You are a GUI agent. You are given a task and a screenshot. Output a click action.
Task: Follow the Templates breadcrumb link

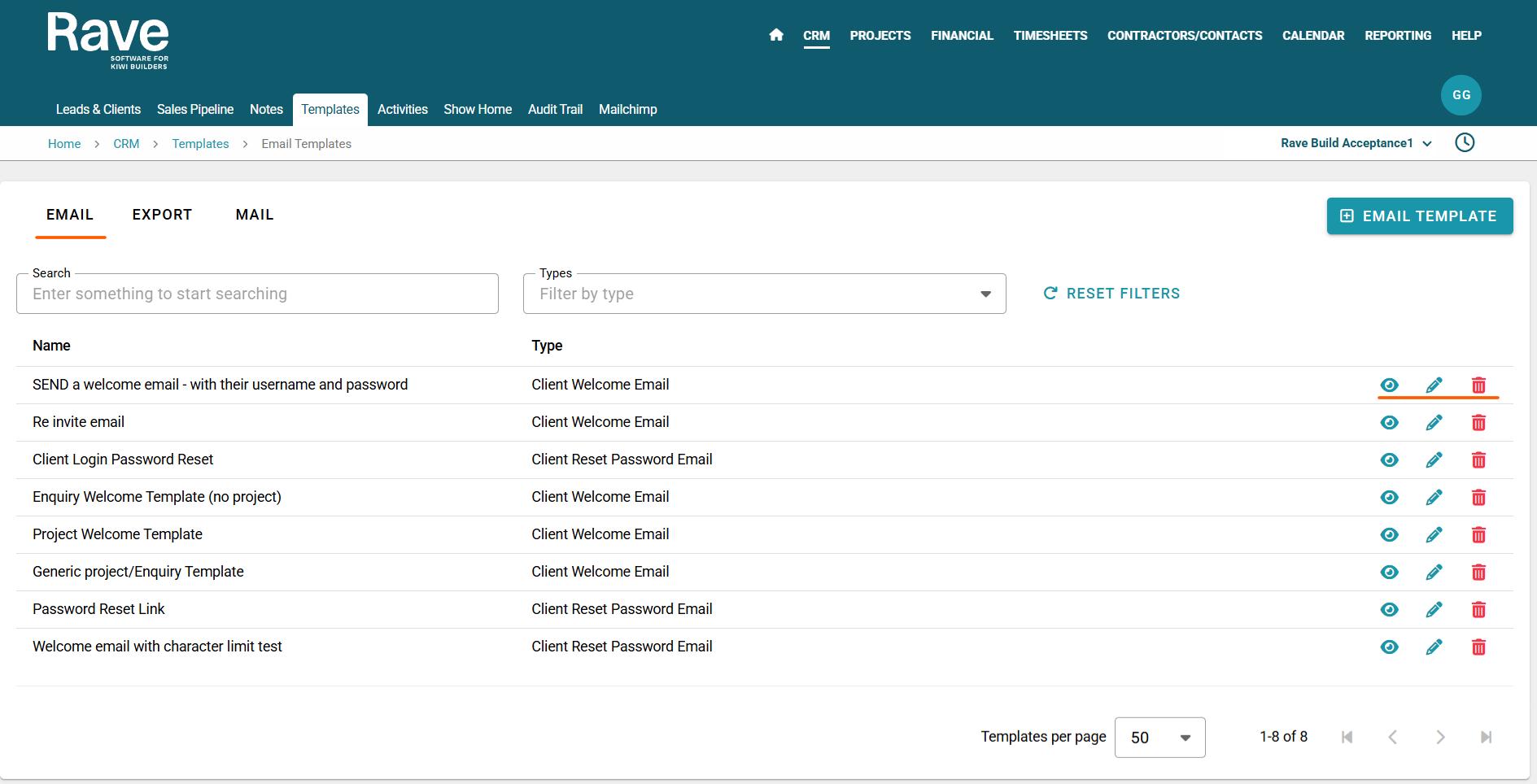200,144
